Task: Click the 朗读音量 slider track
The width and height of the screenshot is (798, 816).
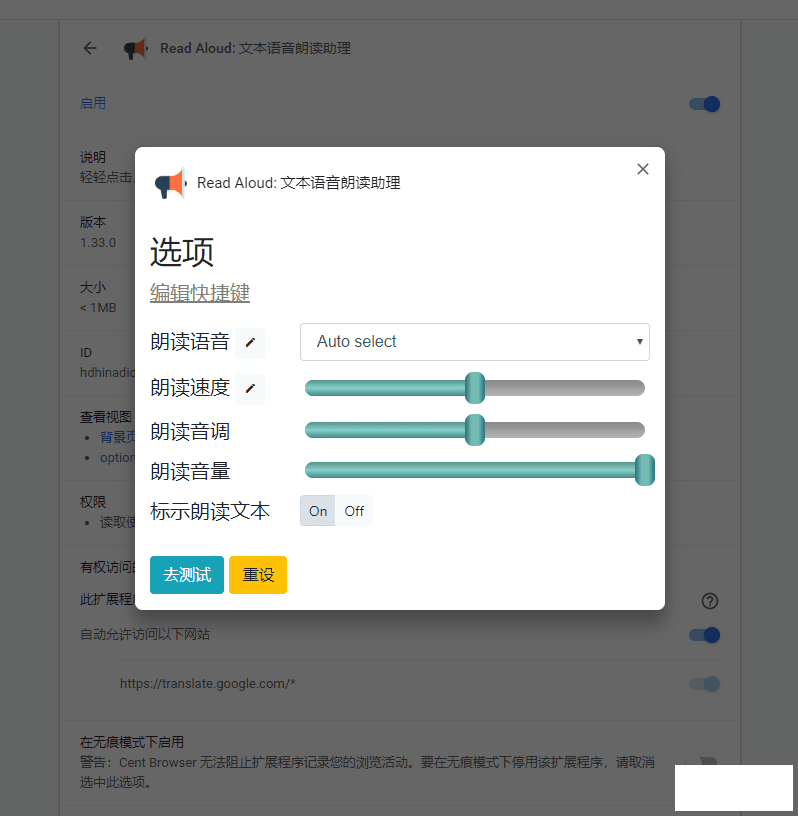Action: click(x=475, y=470)
